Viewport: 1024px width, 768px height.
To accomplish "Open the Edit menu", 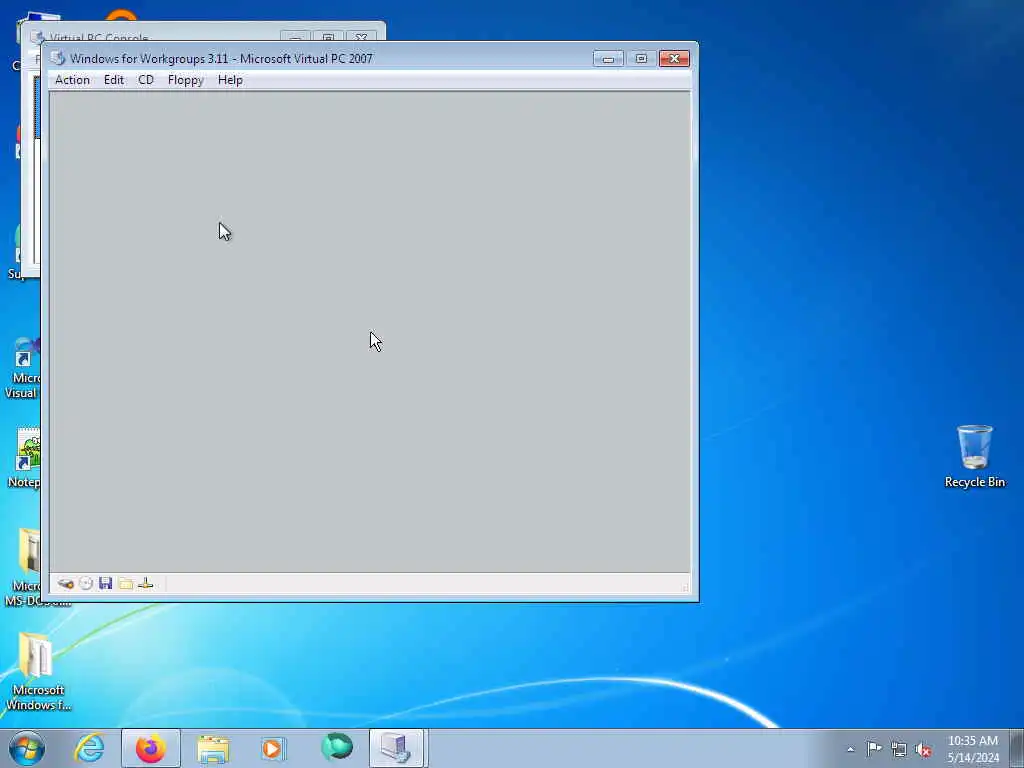I will pyautogui.click(x=114, y=80).
